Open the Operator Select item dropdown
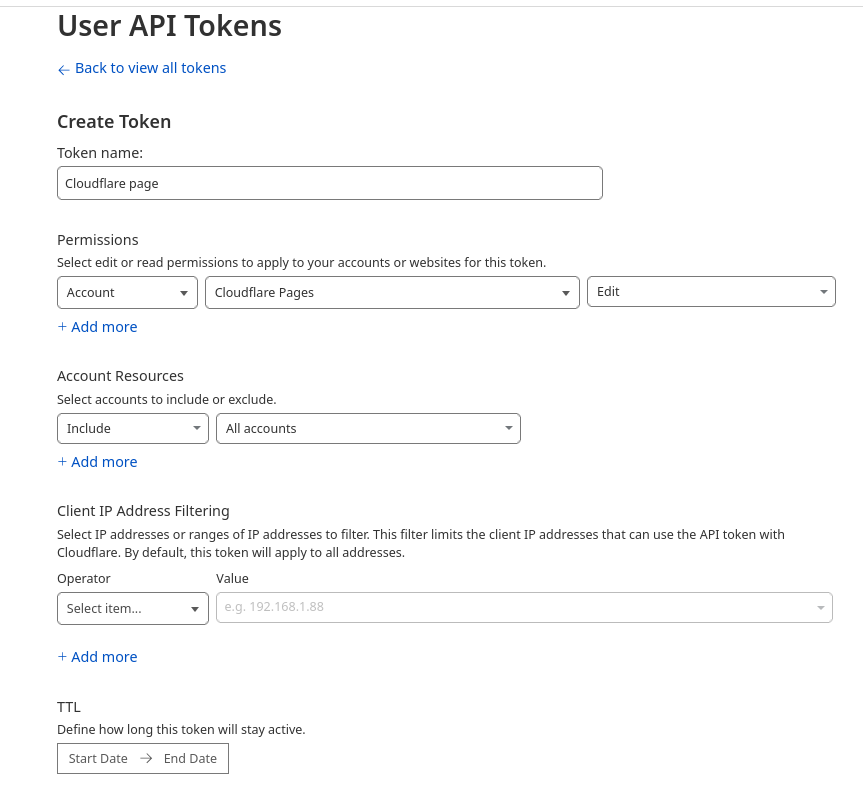This screenshot has width=863, height=800. coord(133,609)
